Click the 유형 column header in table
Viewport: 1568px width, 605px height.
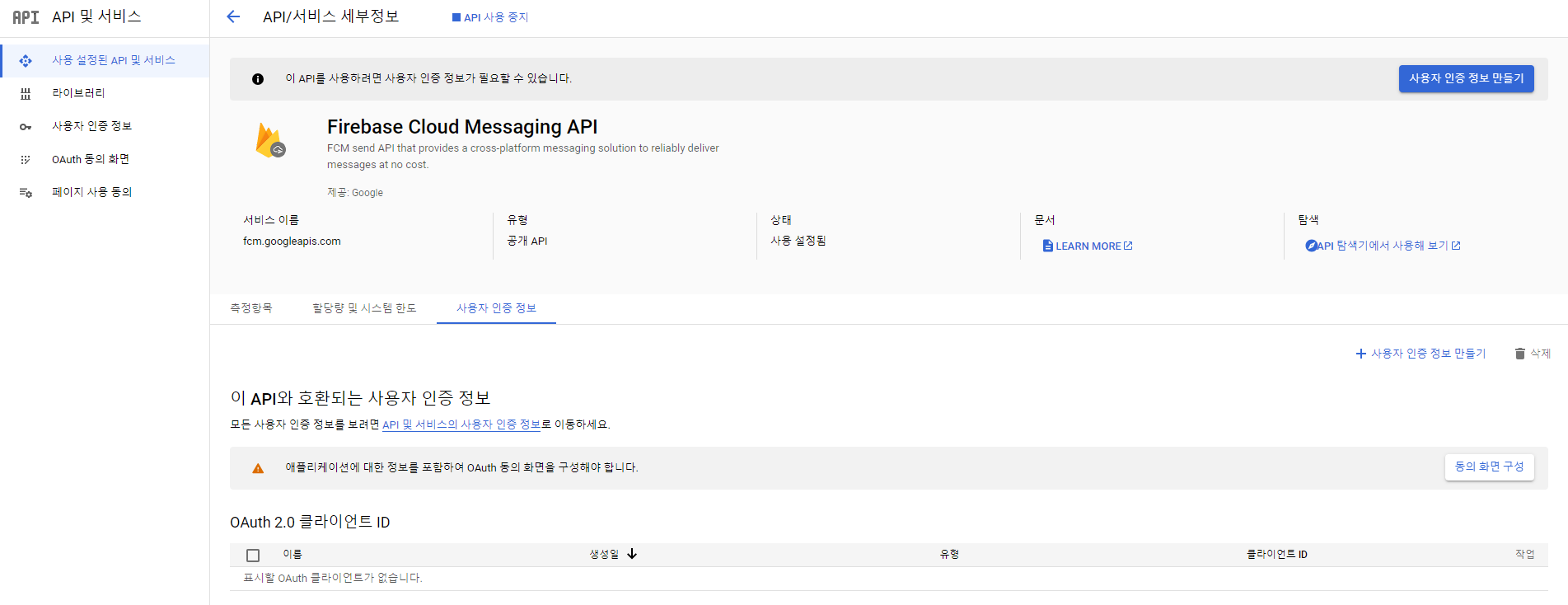coord(949,554)
